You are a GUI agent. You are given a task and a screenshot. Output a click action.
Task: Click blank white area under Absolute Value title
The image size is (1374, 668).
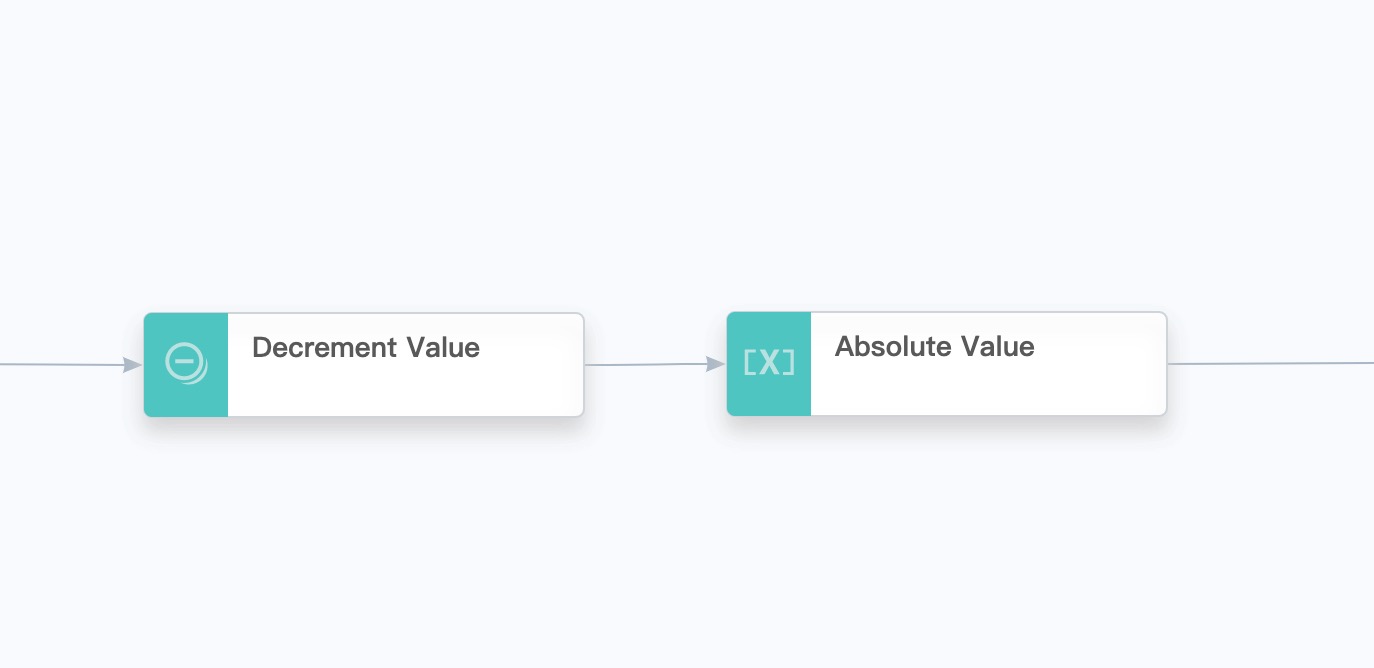pos(988,391)
